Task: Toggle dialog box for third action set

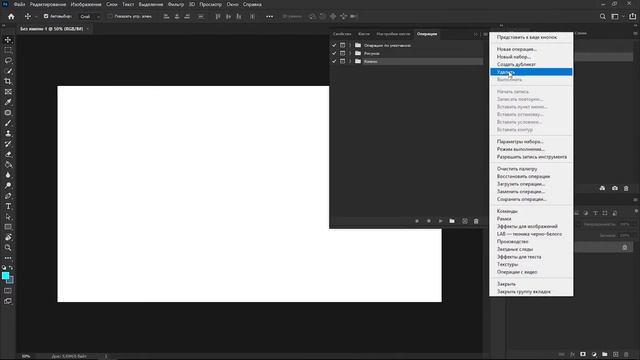Action: 342,61
